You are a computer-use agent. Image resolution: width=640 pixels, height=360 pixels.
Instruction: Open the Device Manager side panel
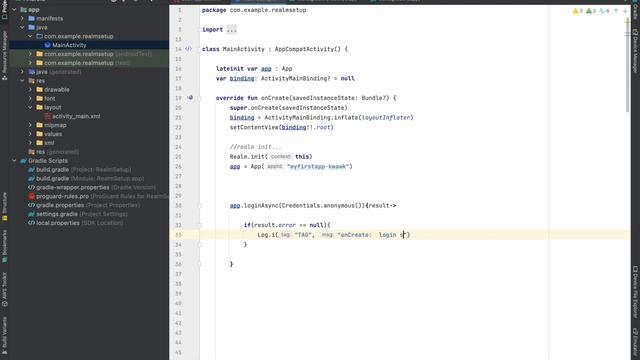pyautogui.click(x=635, y=51)
